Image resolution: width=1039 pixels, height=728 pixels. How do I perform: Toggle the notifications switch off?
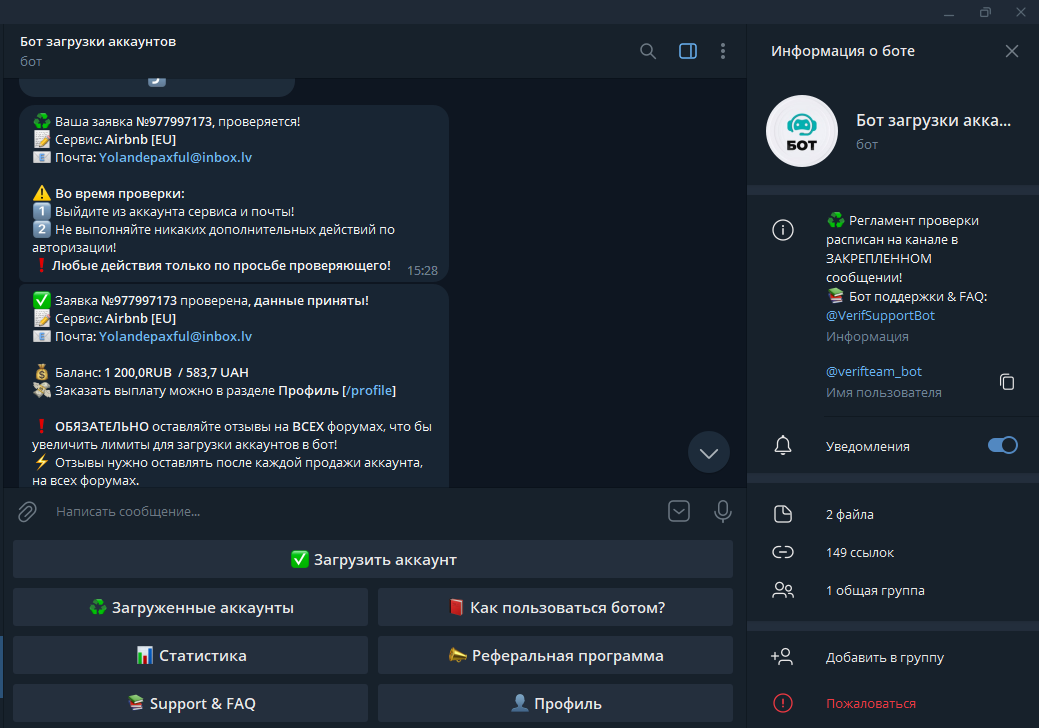1002,446
